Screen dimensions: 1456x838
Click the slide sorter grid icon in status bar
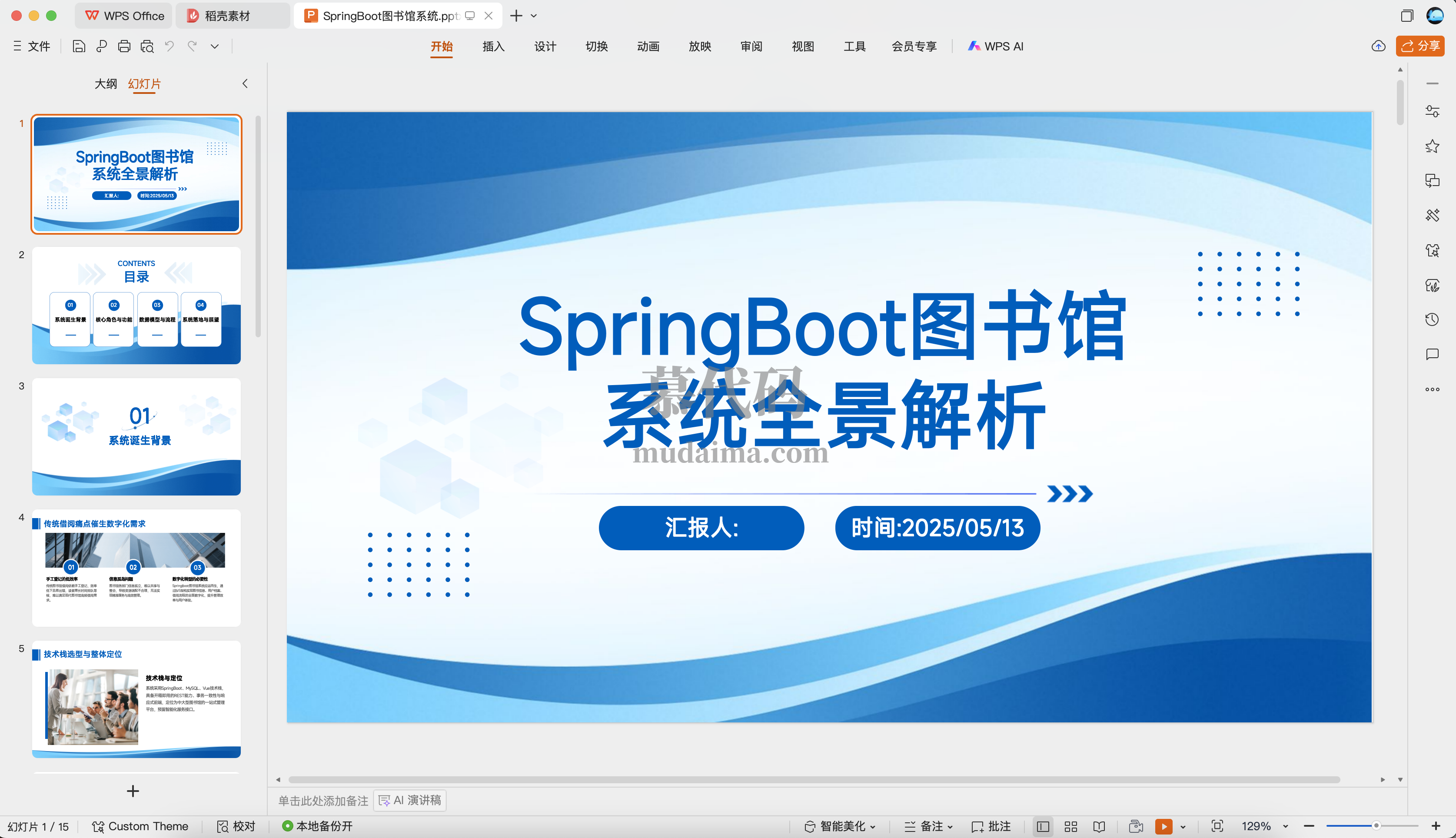pyautogui.click(x=1070, y=826)
